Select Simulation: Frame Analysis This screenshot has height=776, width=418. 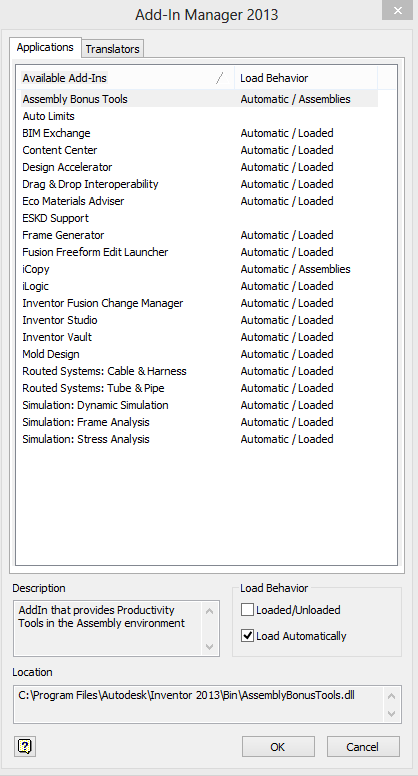pyautogui.click(x=198, y=422)
